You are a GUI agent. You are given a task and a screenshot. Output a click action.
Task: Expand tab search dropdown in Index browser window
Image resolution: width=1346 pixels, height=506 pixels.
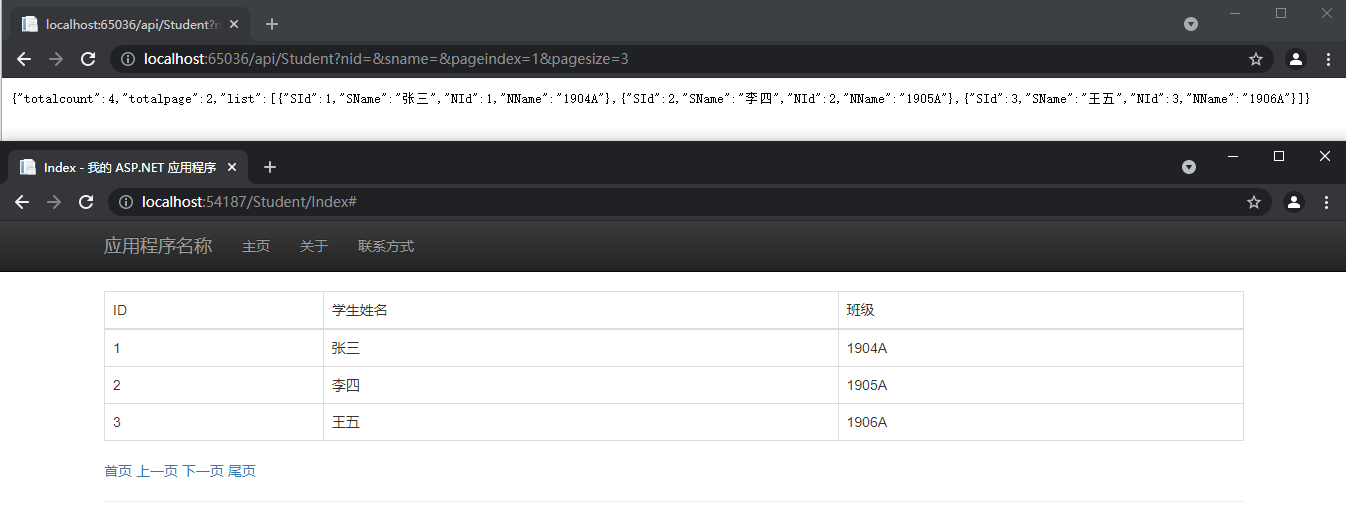[x=1189, y=167]
